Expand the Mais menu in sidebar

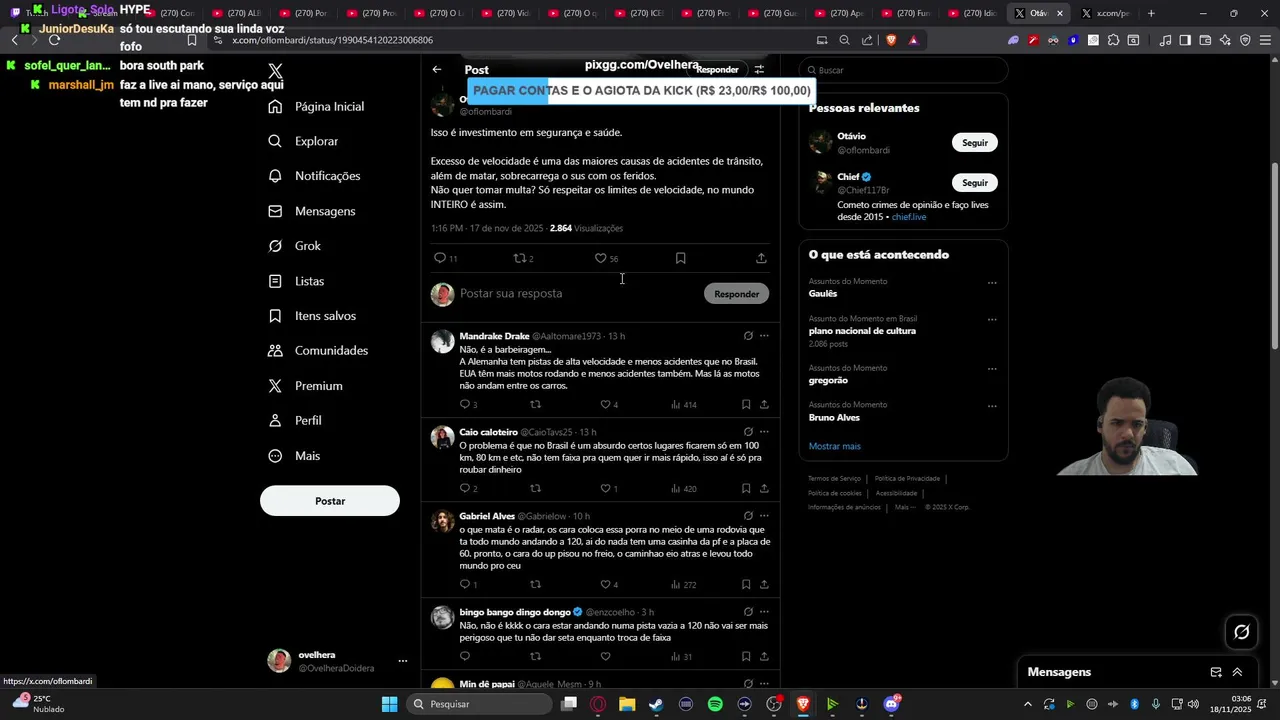tap(294, 456)
